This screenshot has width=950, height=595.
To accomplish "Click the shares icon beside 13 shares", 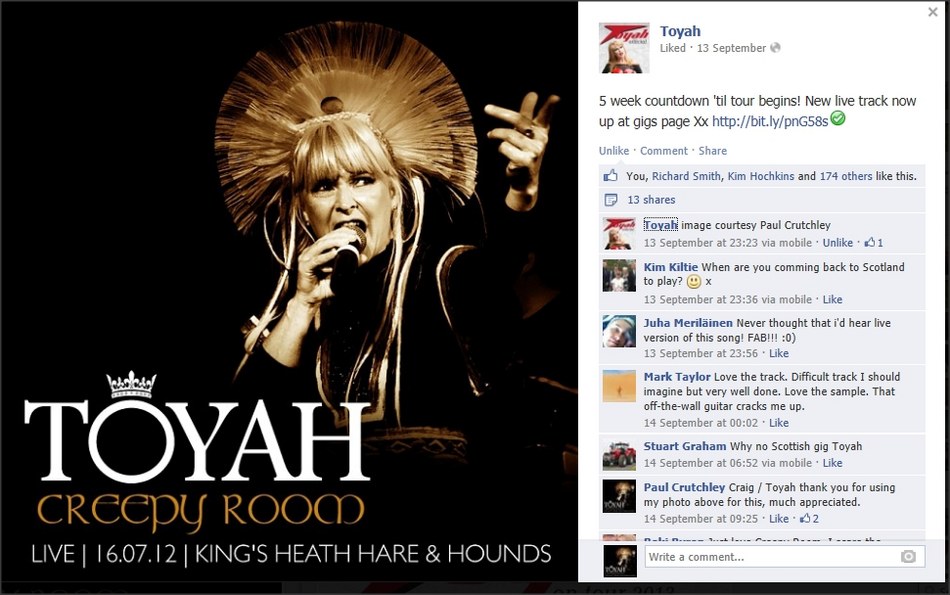I will [x=611, y=199].
